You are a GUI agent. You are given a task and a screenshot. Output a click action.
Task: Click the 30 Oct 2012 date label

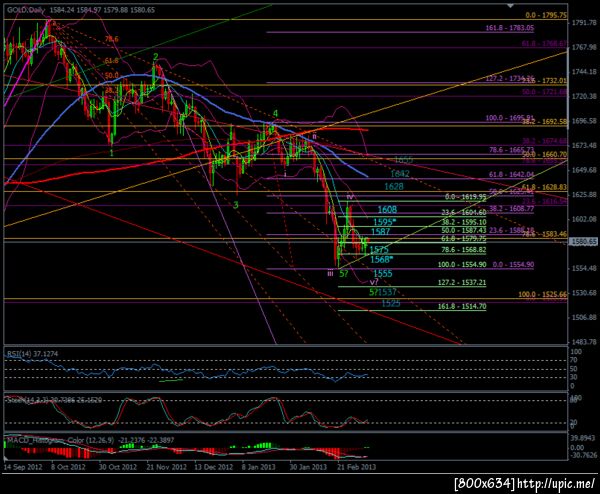(x=117, y=467)
